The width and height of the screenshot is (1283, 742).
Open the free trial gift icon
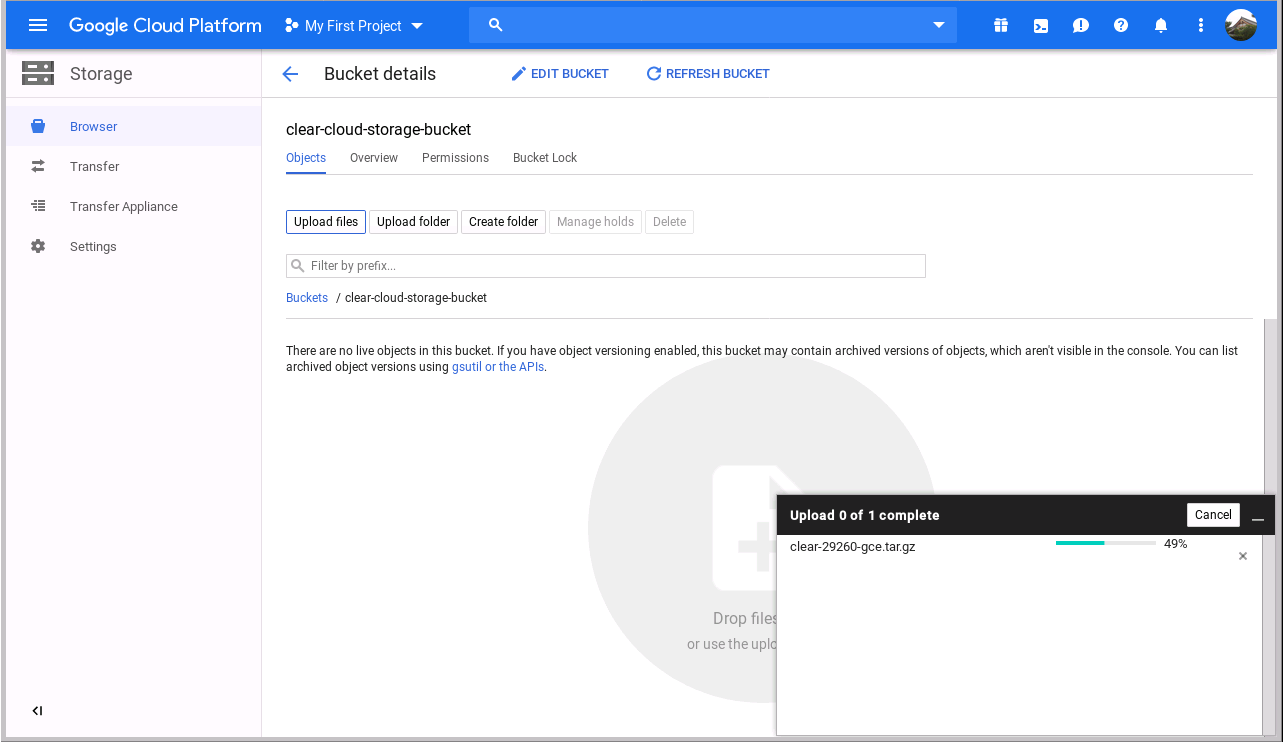click(1001, 26)
